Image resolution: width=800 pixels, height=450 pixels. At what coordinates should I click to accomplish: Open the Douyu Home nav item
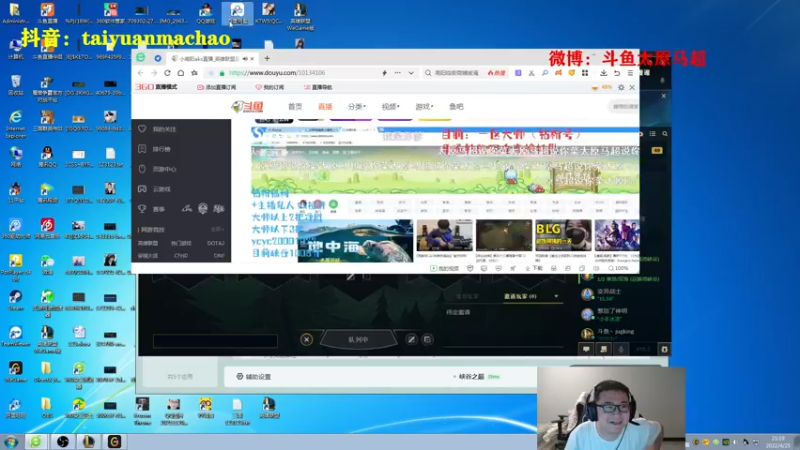click(295, 107)
